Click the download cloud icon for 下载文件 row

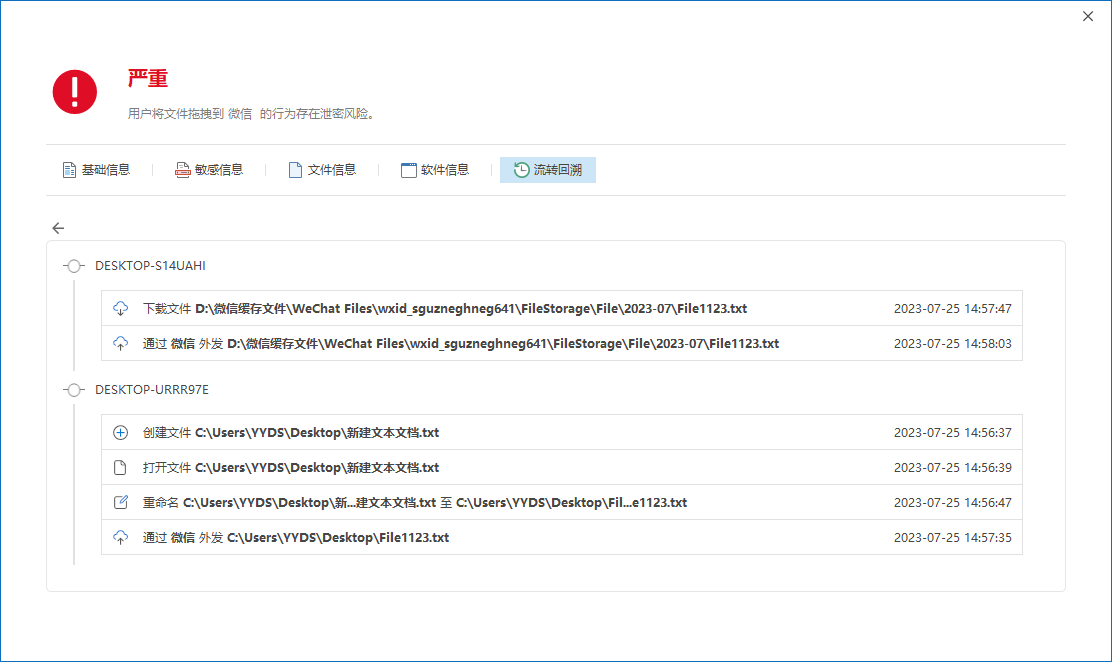click(x=121, y=309)
